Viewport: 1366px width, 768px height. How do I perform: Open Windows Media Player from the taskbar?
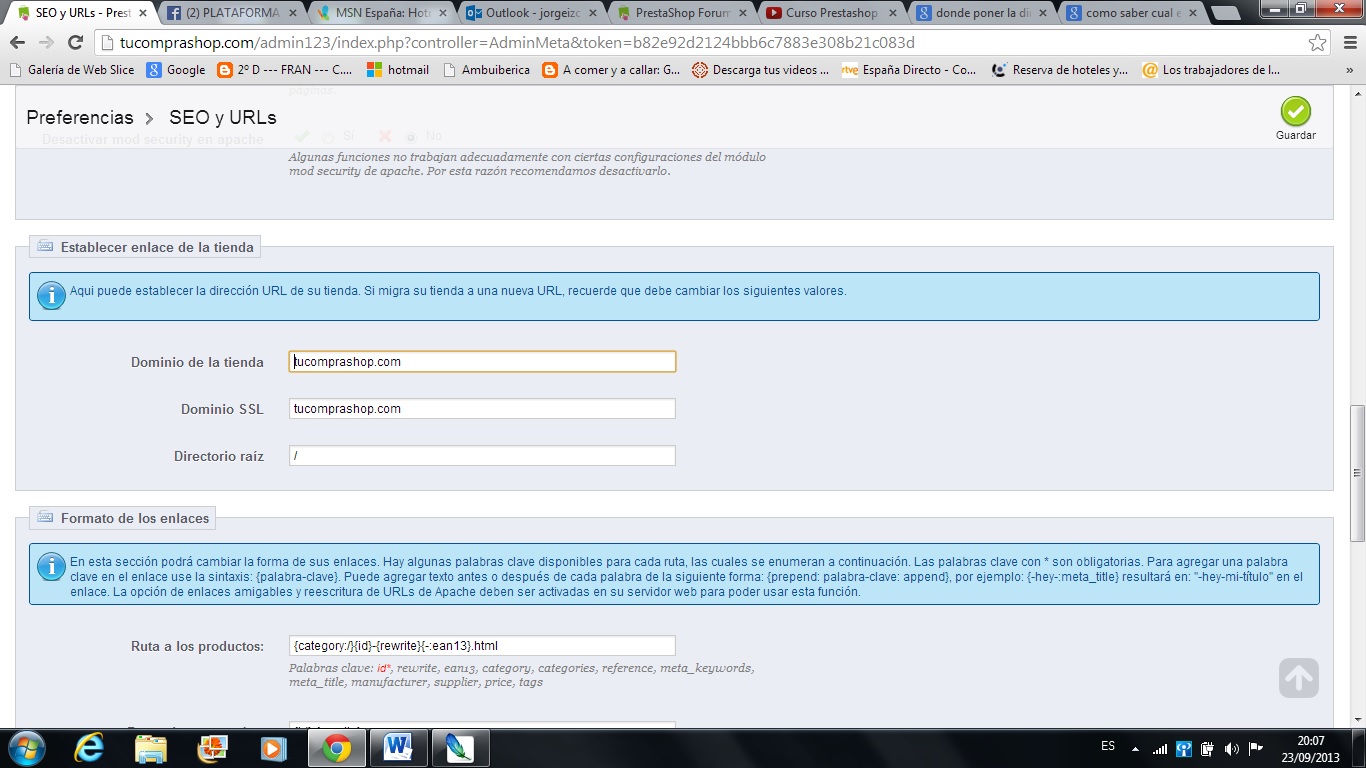(272, 748)
